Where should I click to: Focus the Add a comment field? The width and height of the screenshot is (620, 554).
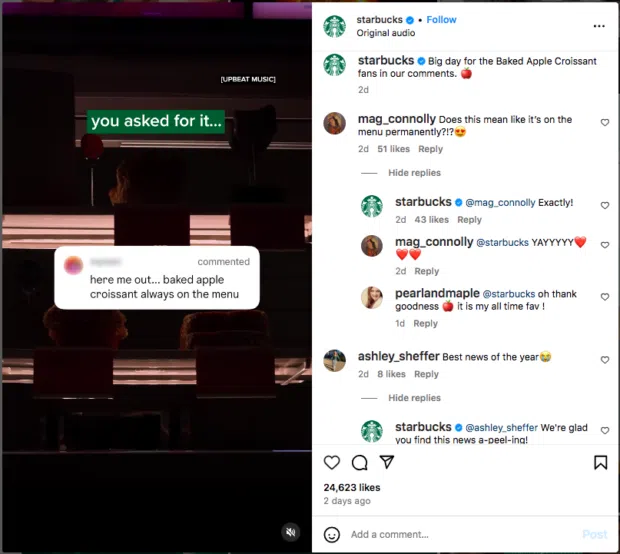pos(463,535)
